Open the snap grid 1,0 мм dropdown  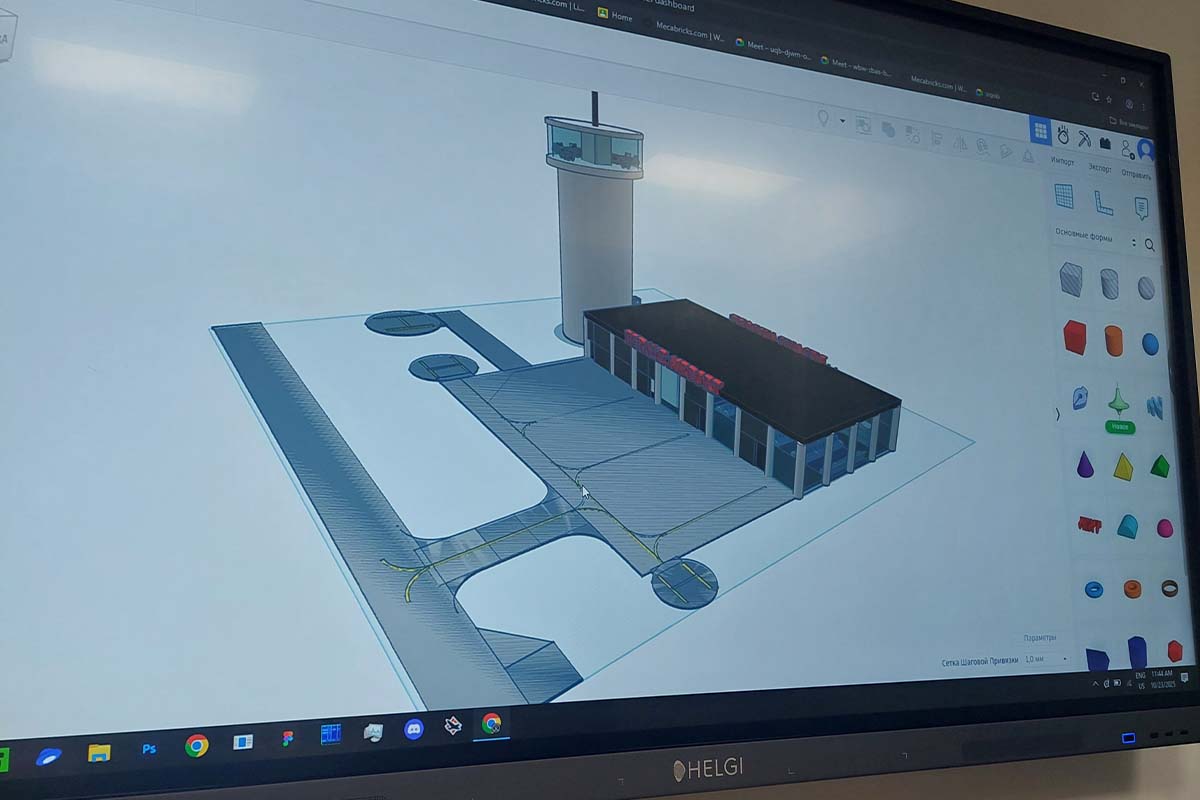tap(1046, 660)
